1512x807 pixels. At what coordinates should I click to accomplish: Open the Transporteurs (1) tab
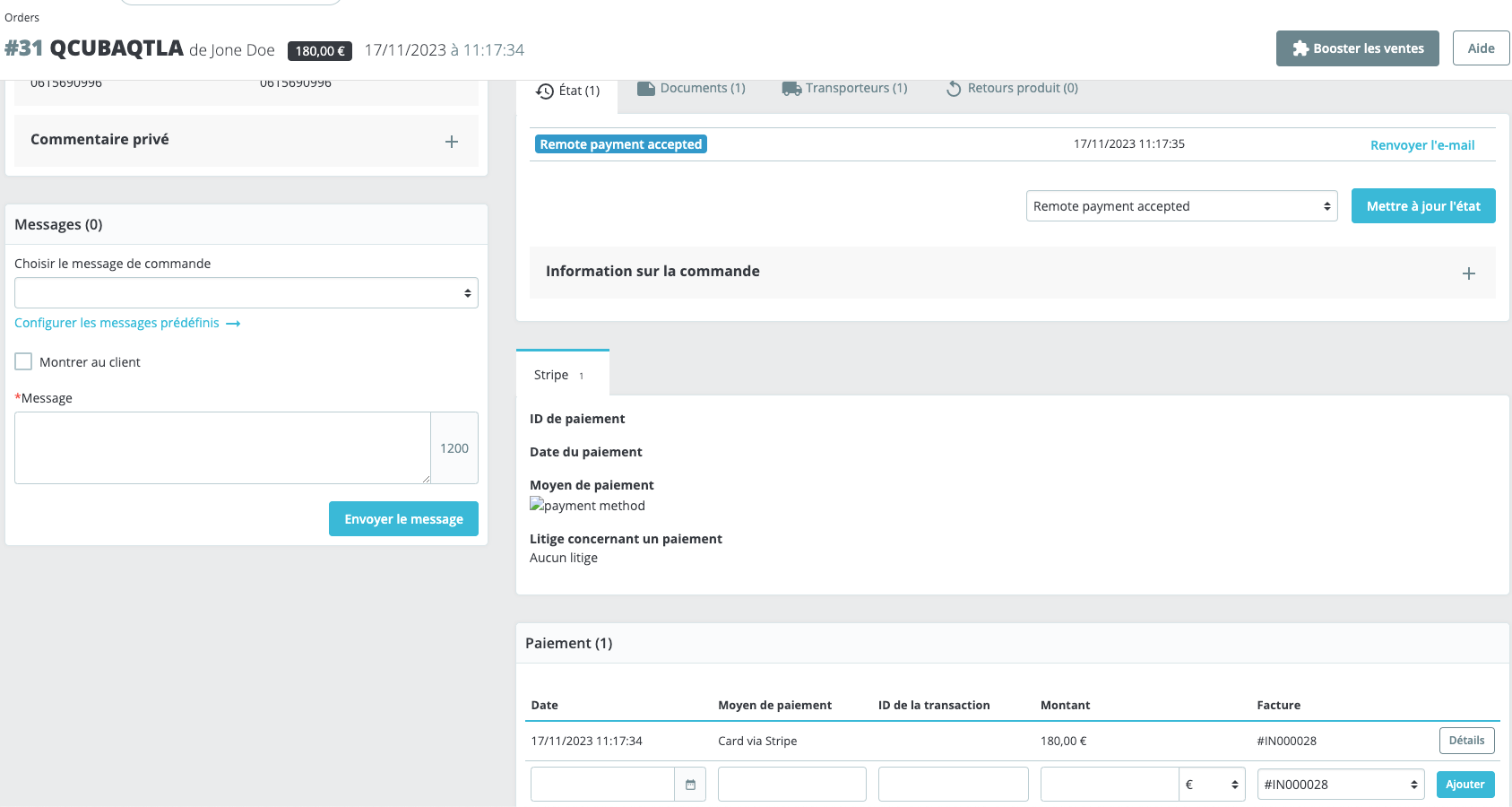tap(844, 88)
